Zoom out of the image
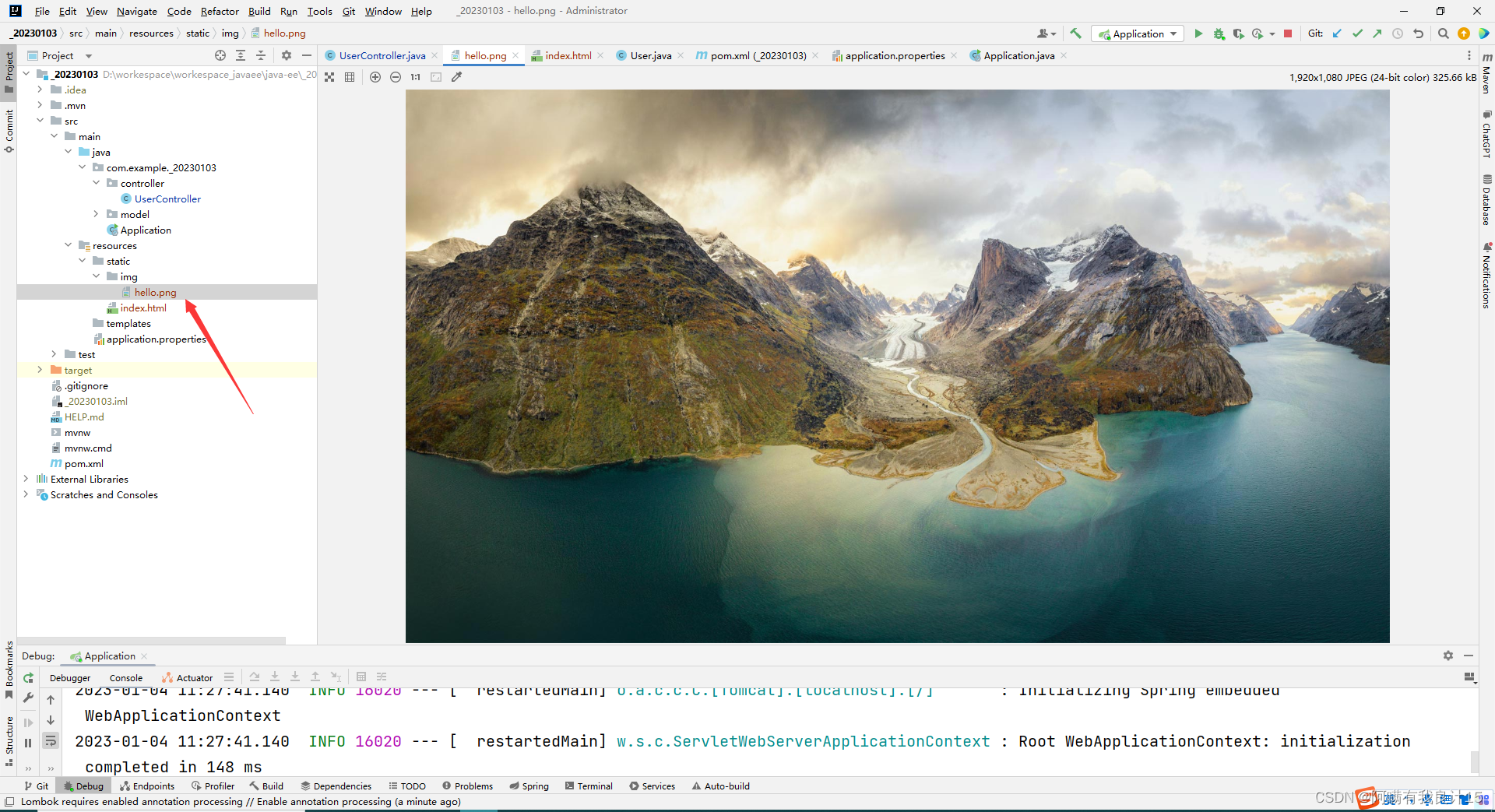Screen dimensions: 1495x812 pyautogui.click(x=396, y=77)
